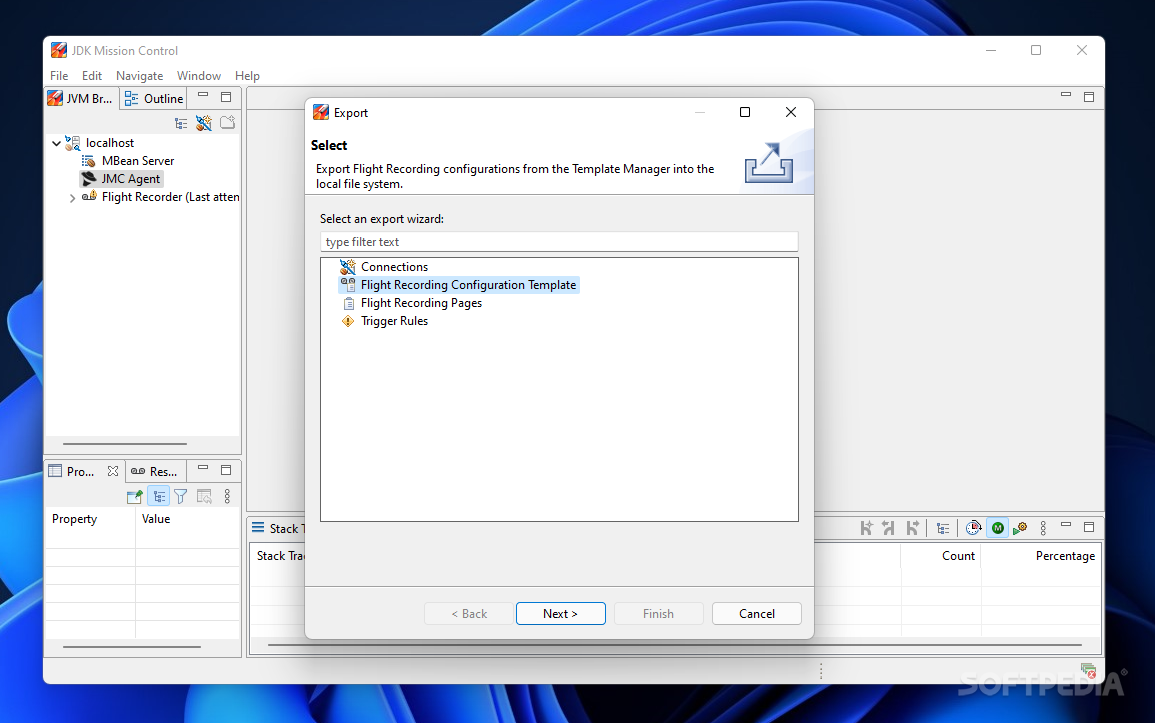Close the Properties tab

click(113, 471)
